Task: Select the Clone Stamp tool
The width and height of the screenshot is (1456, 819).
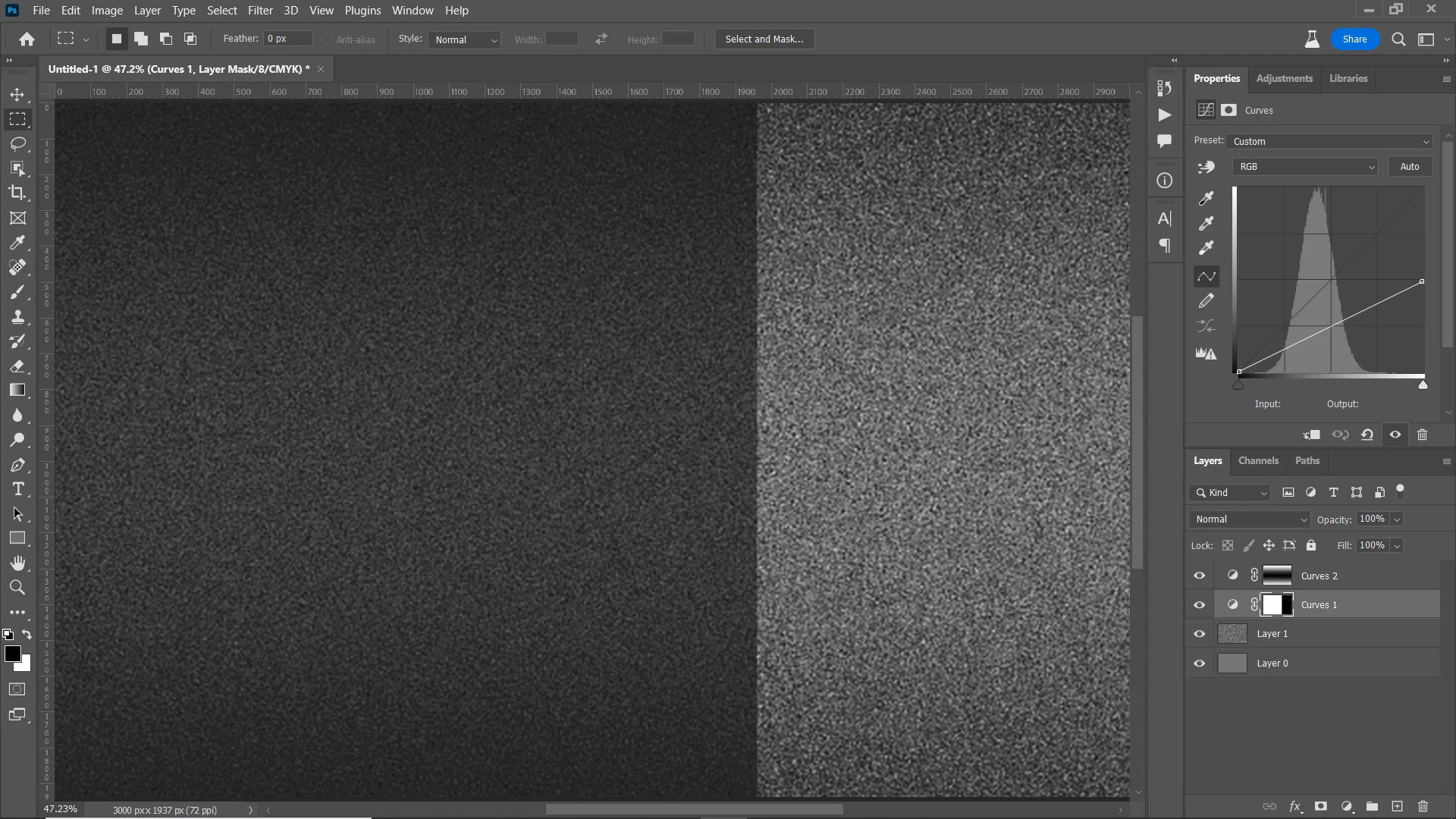Action: click(x=17, y=316)
